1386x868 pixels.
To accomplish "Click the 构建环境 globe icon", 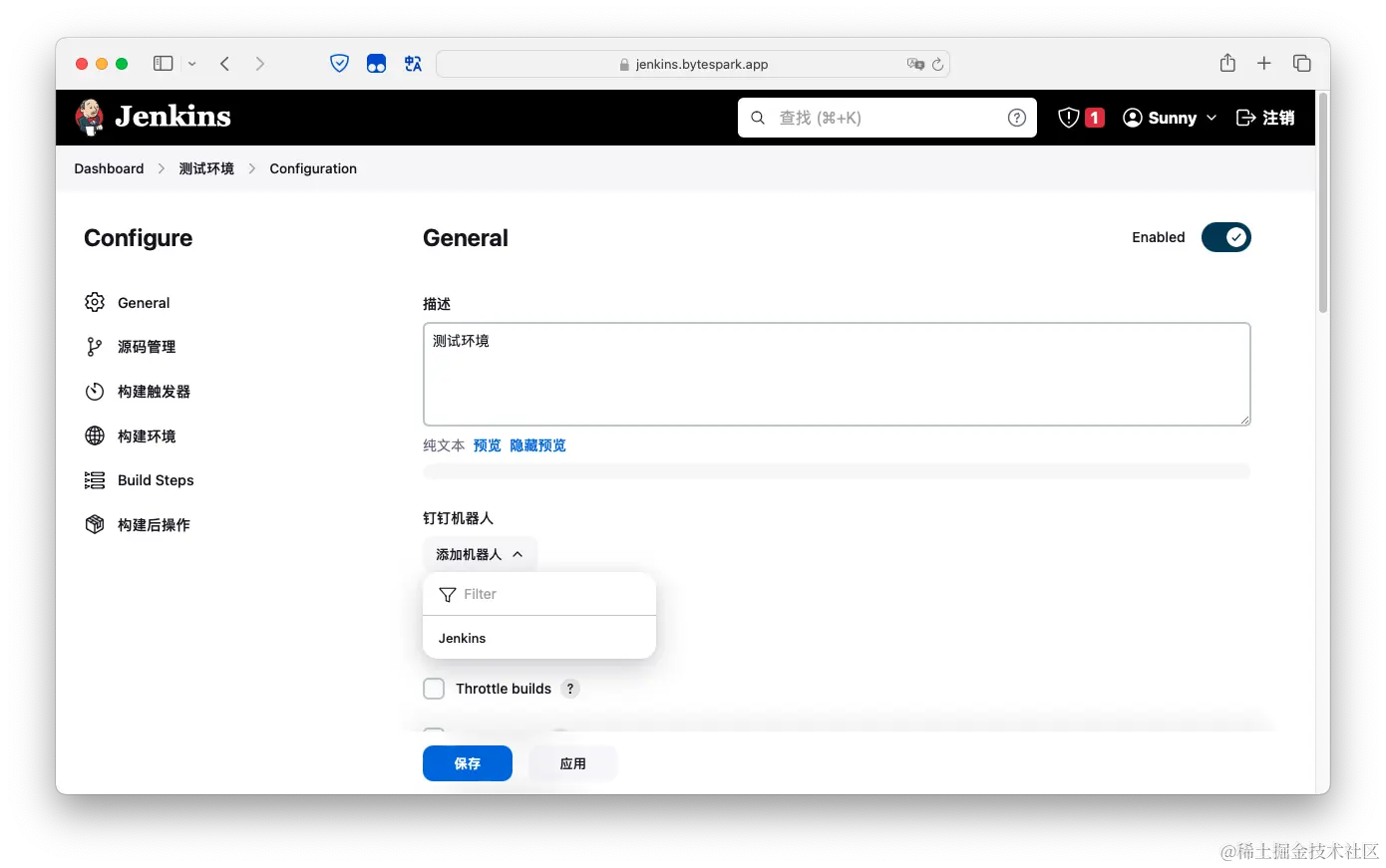I will coord(95,435).
